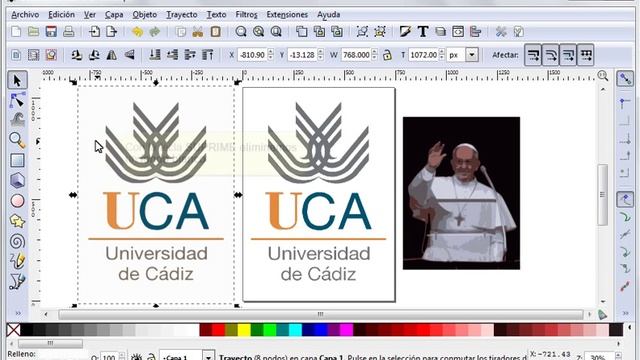
Task: Click the Ungroup objects icon
Action: (x=380, y=32)
